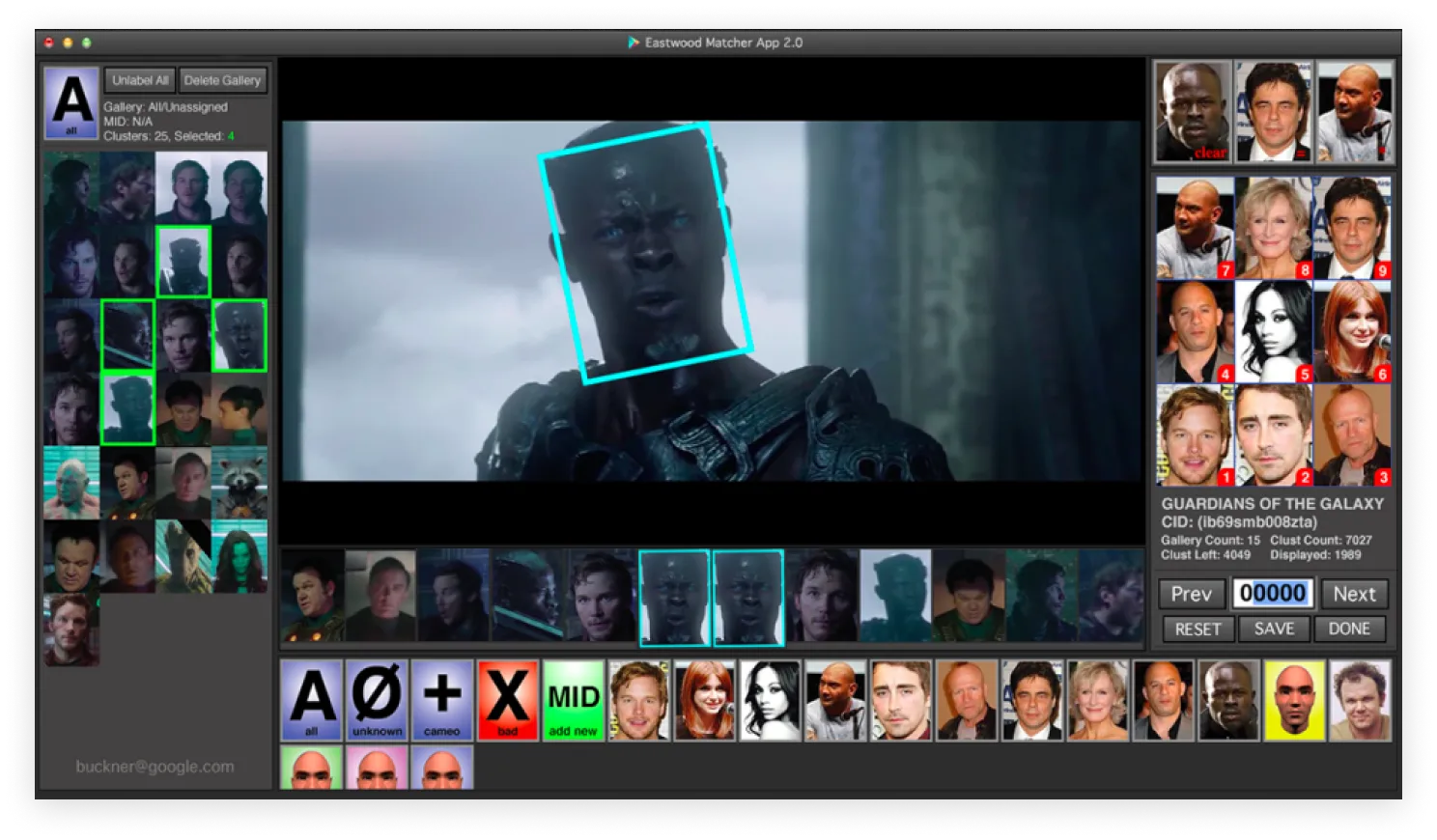This screenshot has width=1437, height=840.
Task: Click the '+ cameo' label icon
Action: tap(442, 700)
